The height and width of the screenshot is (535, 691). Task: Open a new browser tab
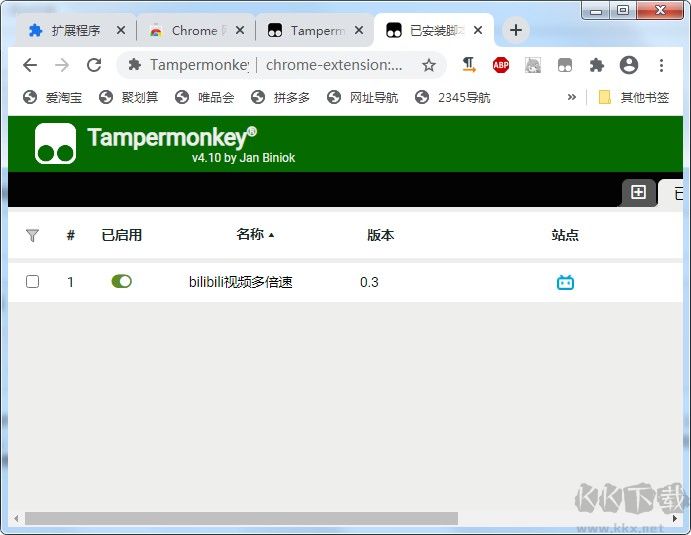516,30
